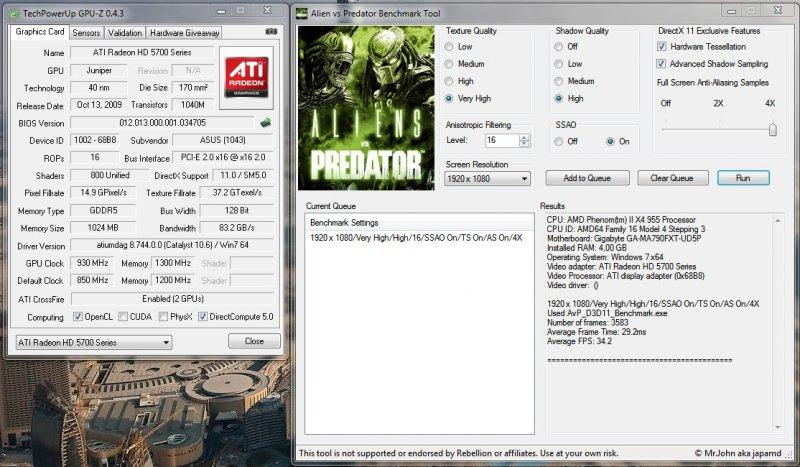Viewport: 800px width, 467px height.
Task: Click the Anisotropic Filtering level stepper arrows
Action: [x=524, y=140]
